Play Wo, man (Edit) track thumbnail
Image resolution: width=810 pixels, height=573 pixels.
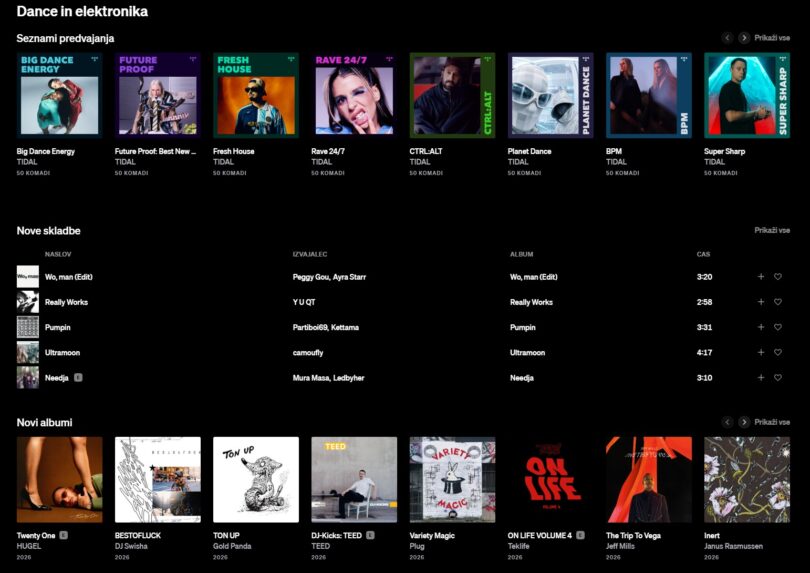[27, 276]
